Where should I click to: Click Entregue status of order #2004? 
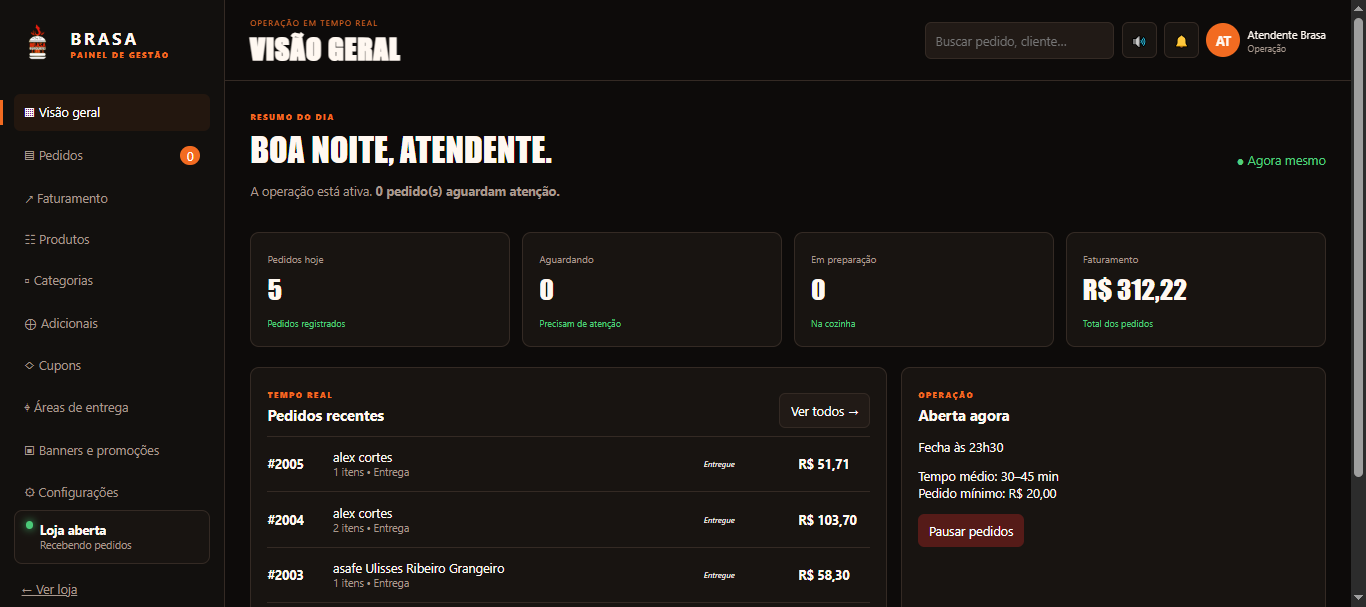point(719,520)
